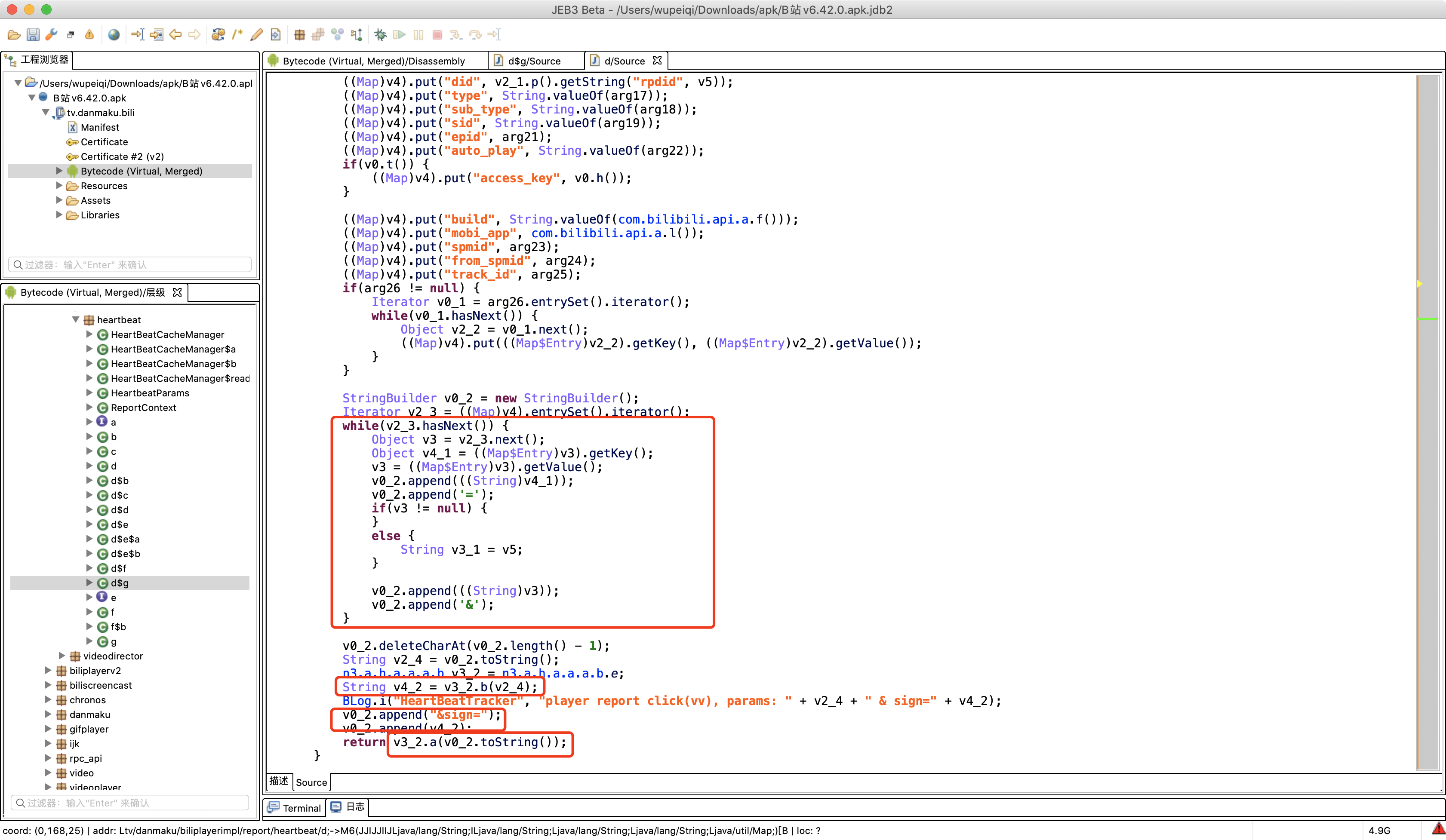
Task: Click the warning notification toolbar icon
Action: [x=89, y=35]
